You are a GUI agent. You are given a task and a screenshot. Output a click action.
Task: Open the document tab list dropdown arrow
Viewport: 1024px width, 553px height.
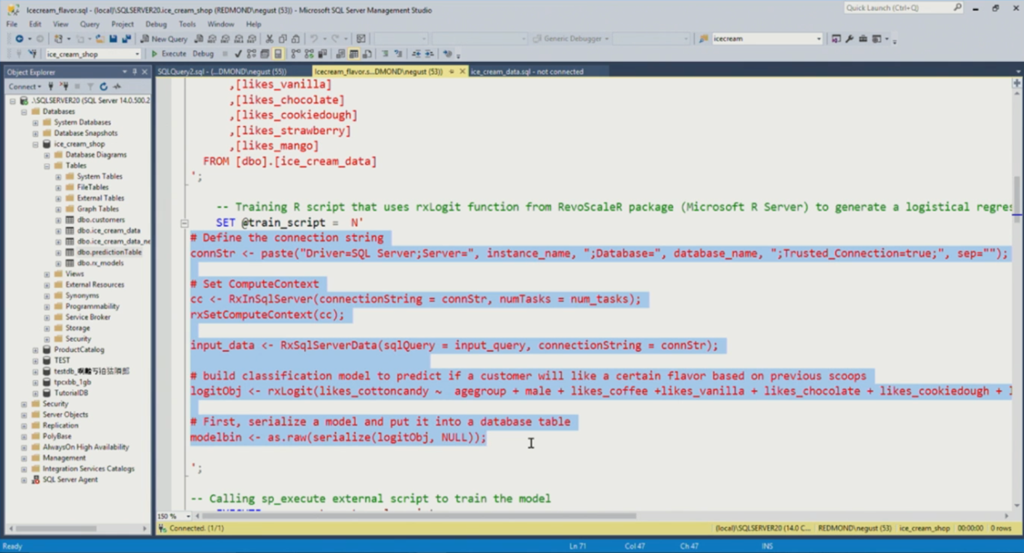pyautogui.click(x=1018, y=71)
